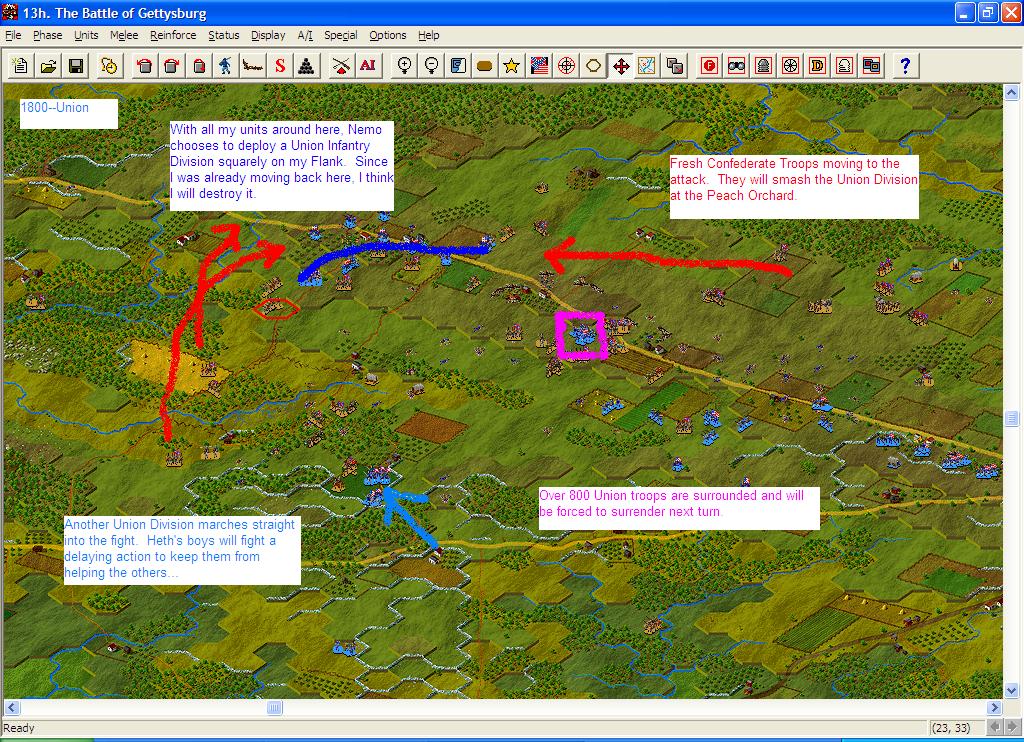The width and height of the screenshot is (1024, 742).
Task: Click the clock next-phase toolbar icon
Action: click(x=109, y=65)
